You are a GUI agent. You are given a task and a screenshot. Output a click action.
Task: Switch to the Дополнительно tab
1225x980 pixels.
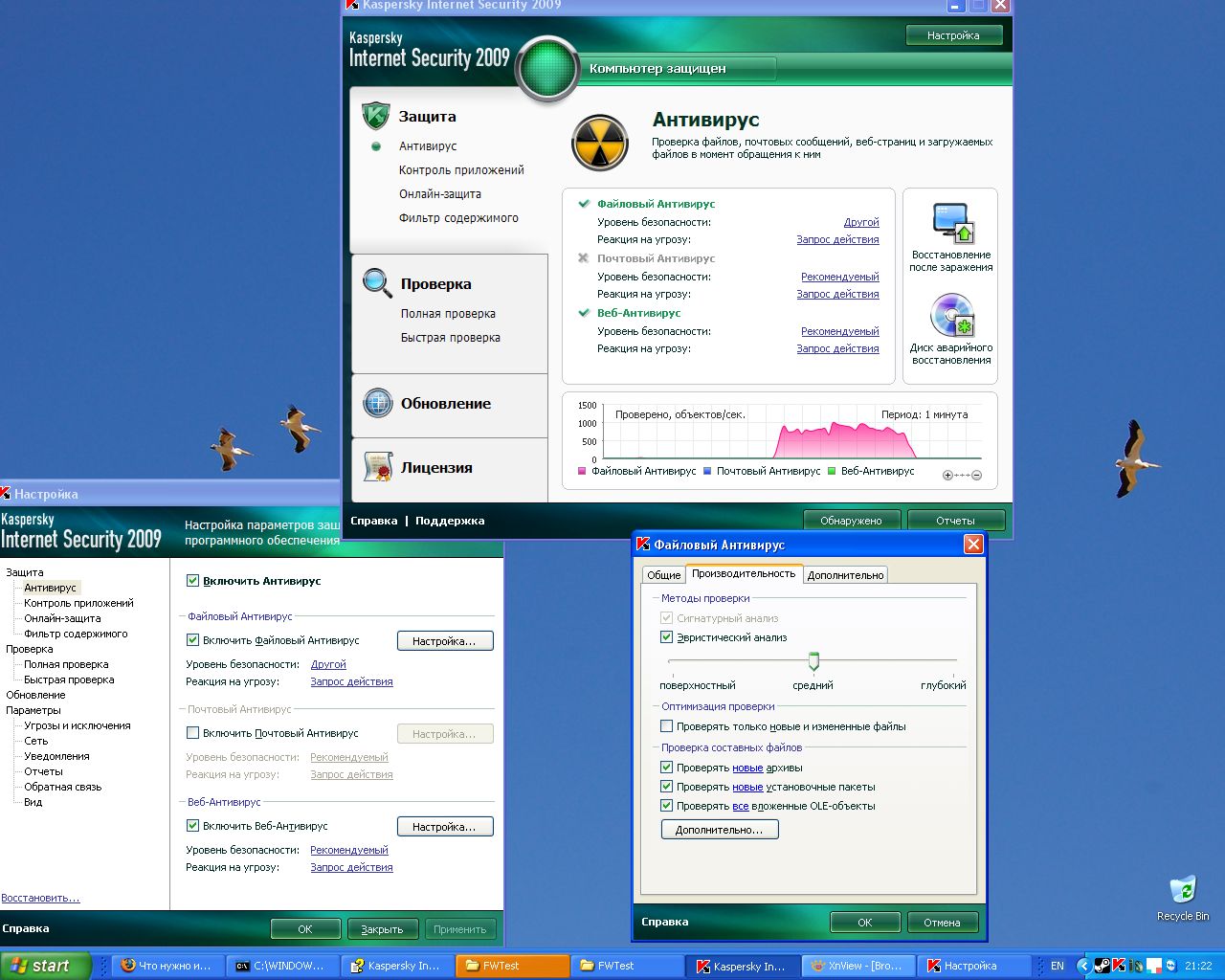coord(845,575)
